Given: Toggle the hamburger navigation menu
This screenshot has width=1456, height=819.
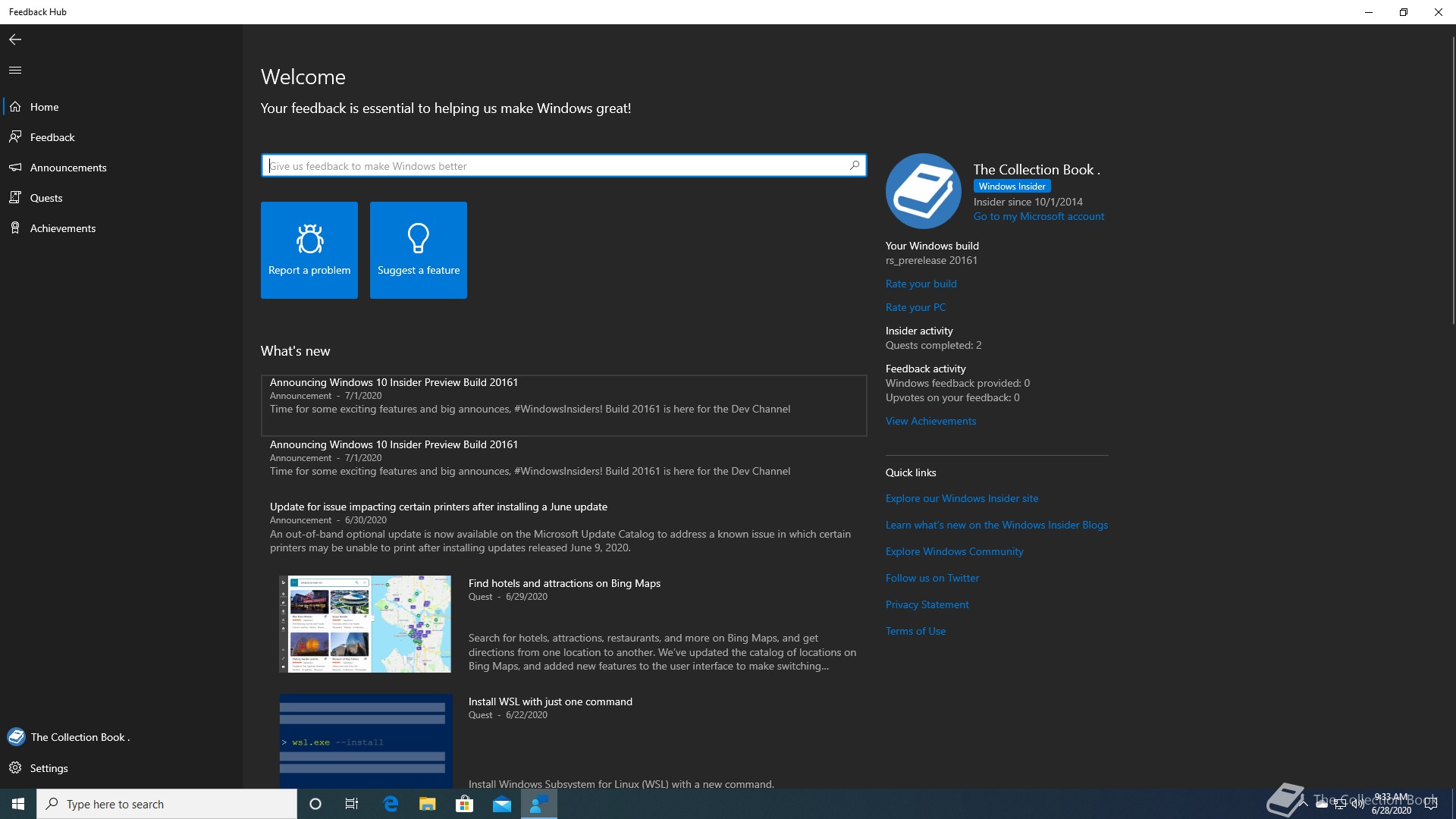Looking at the screenshot, I should click(x=15, y=70).
